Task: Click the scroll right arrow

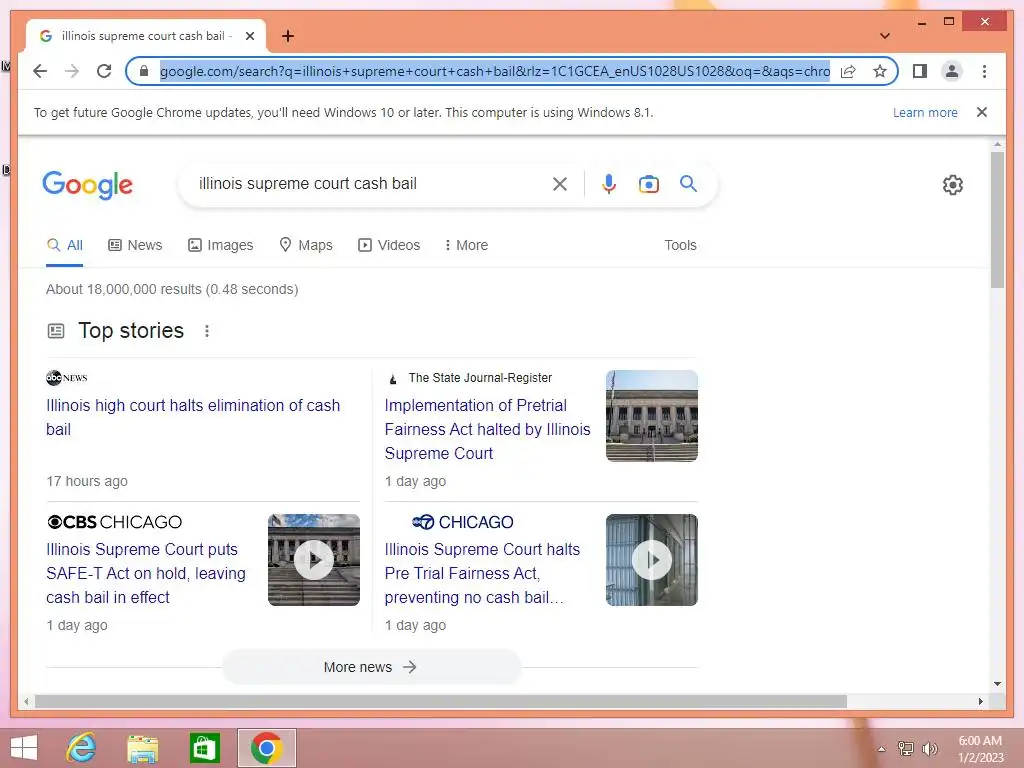Action: tap(981, 702)
